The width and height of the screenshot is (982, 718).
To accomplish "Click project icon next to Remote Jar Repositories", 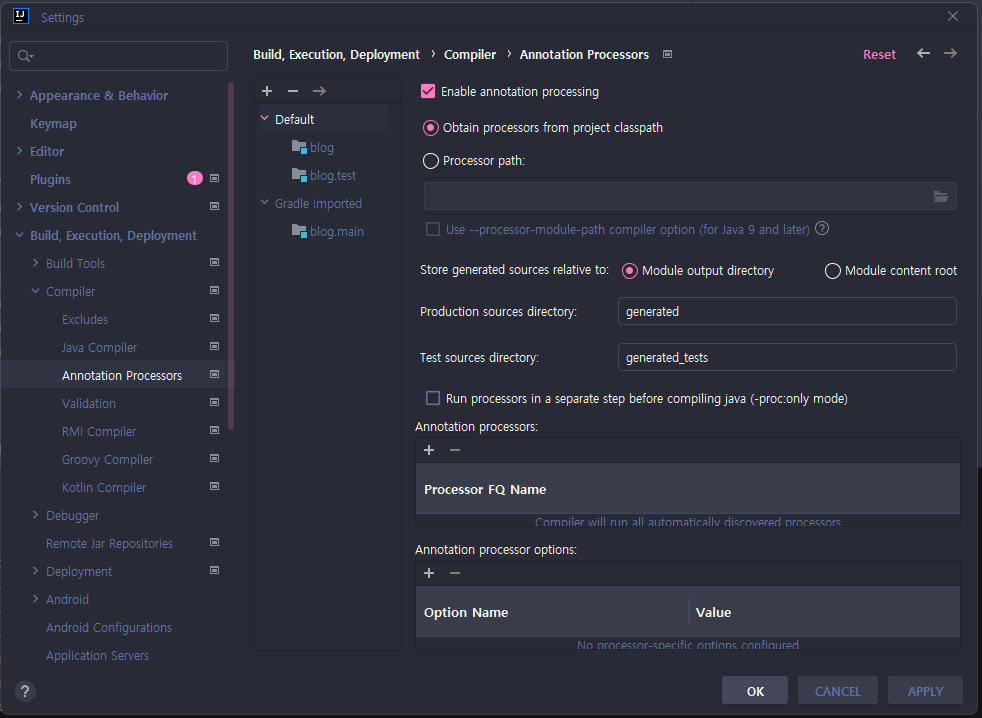I will [214, 543].
